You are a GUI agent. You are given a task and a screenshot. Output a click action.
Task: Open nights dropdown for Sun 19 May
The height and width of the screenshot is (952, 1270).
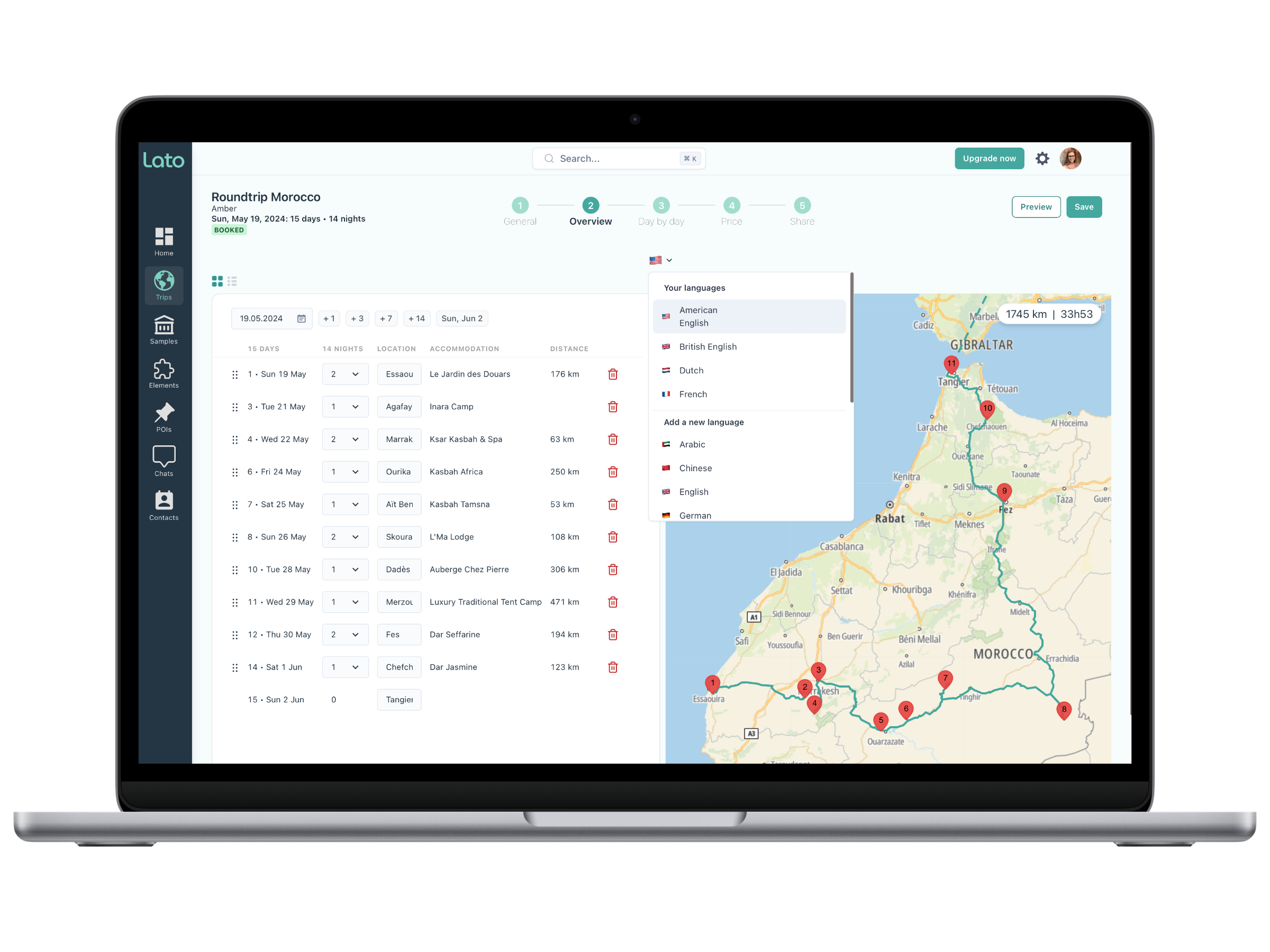pyautogui.click(x=345, y=374)
